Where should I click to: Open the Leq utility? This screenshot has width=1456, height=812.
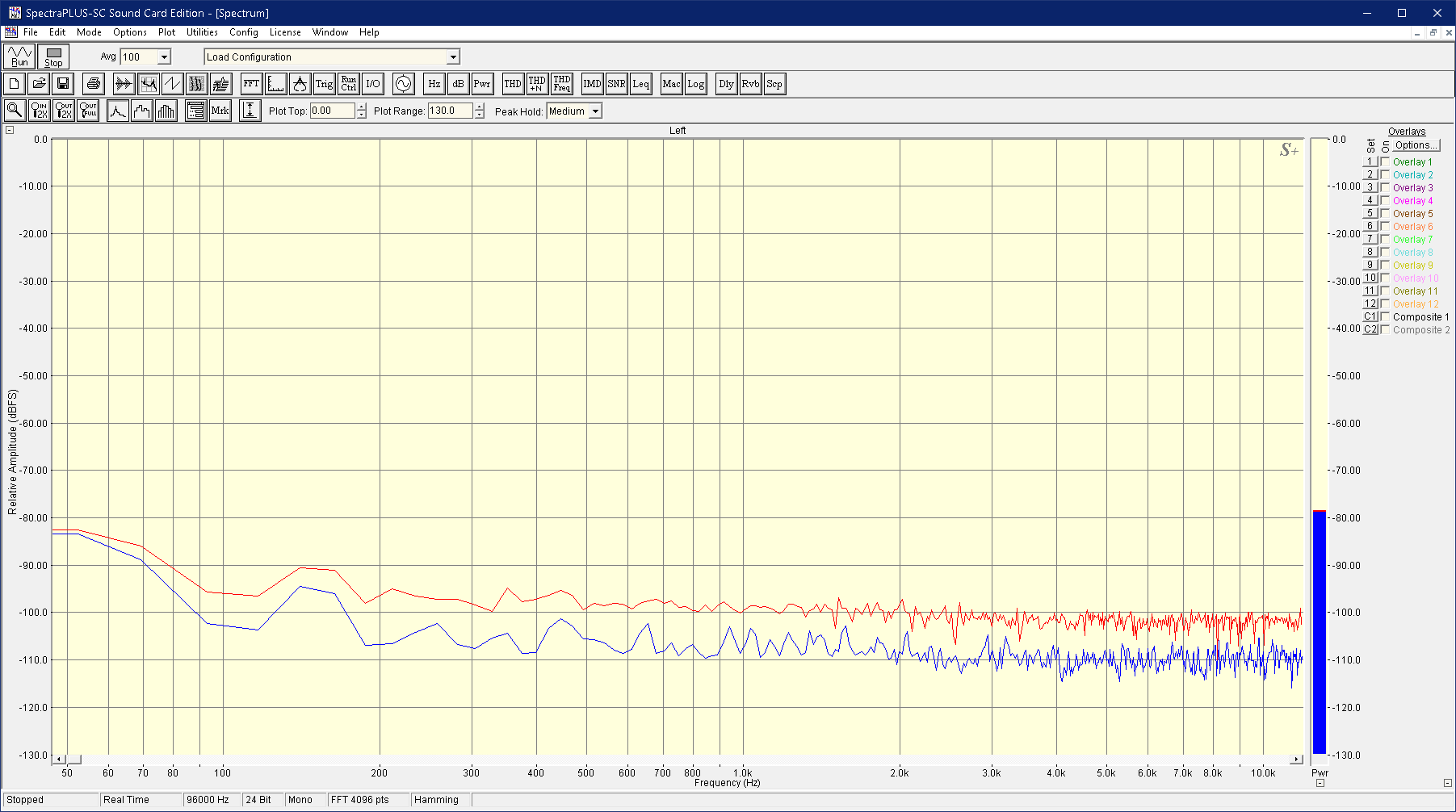coord(640,84)
